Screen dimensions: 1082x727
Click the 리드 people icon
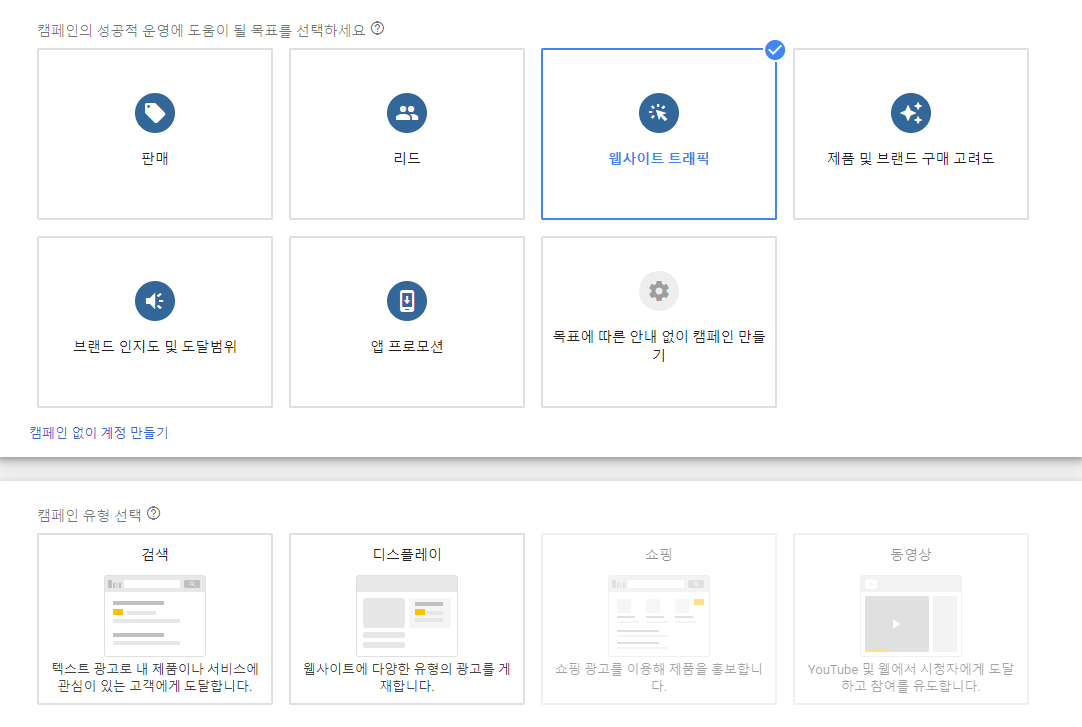coord(407,113)
